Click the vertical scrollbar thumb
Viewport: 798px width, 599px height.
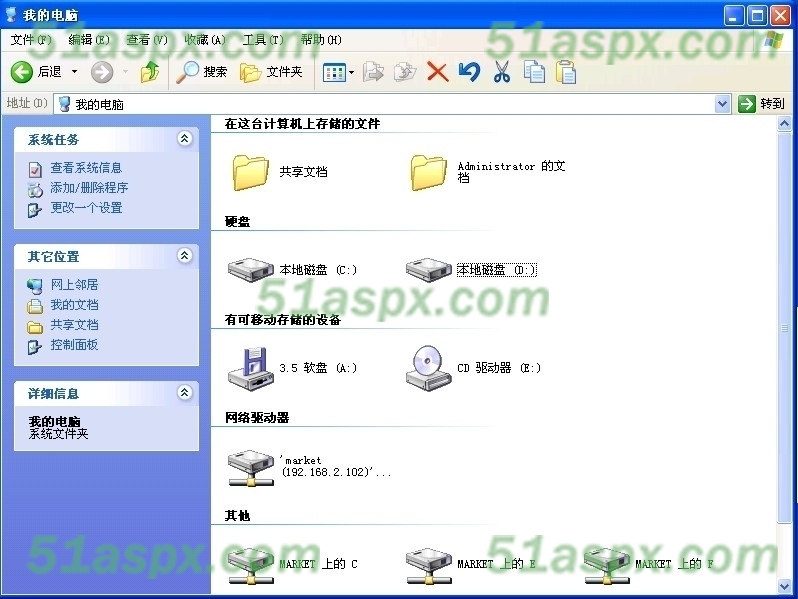click(784, 328)
